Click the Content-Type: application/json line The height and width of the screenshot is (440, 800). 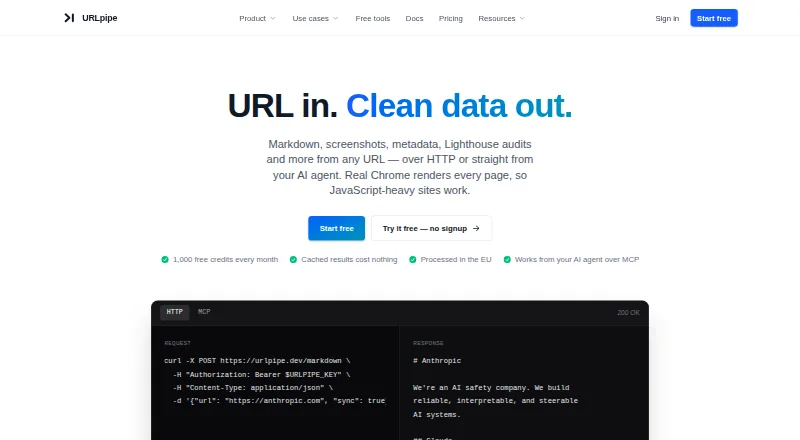tap(253, 387)
